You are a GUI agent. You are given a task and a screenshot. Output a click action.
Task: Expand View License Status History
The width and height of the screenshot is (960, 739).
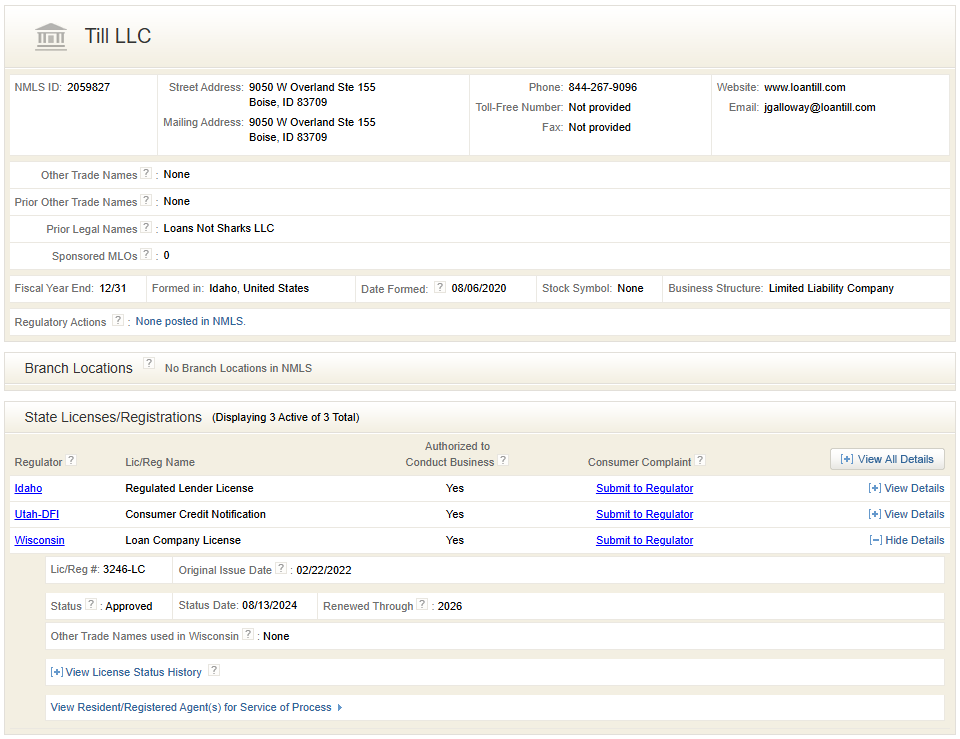[126, 672]
